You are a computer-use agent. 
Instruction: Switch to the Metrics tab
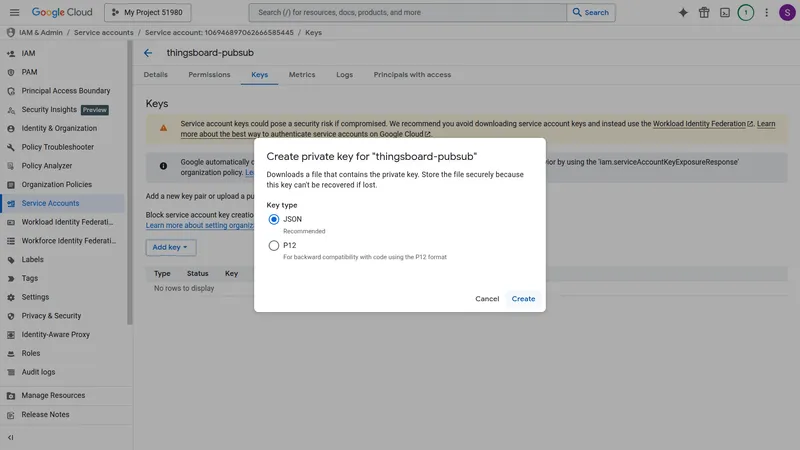click(302, 74)
